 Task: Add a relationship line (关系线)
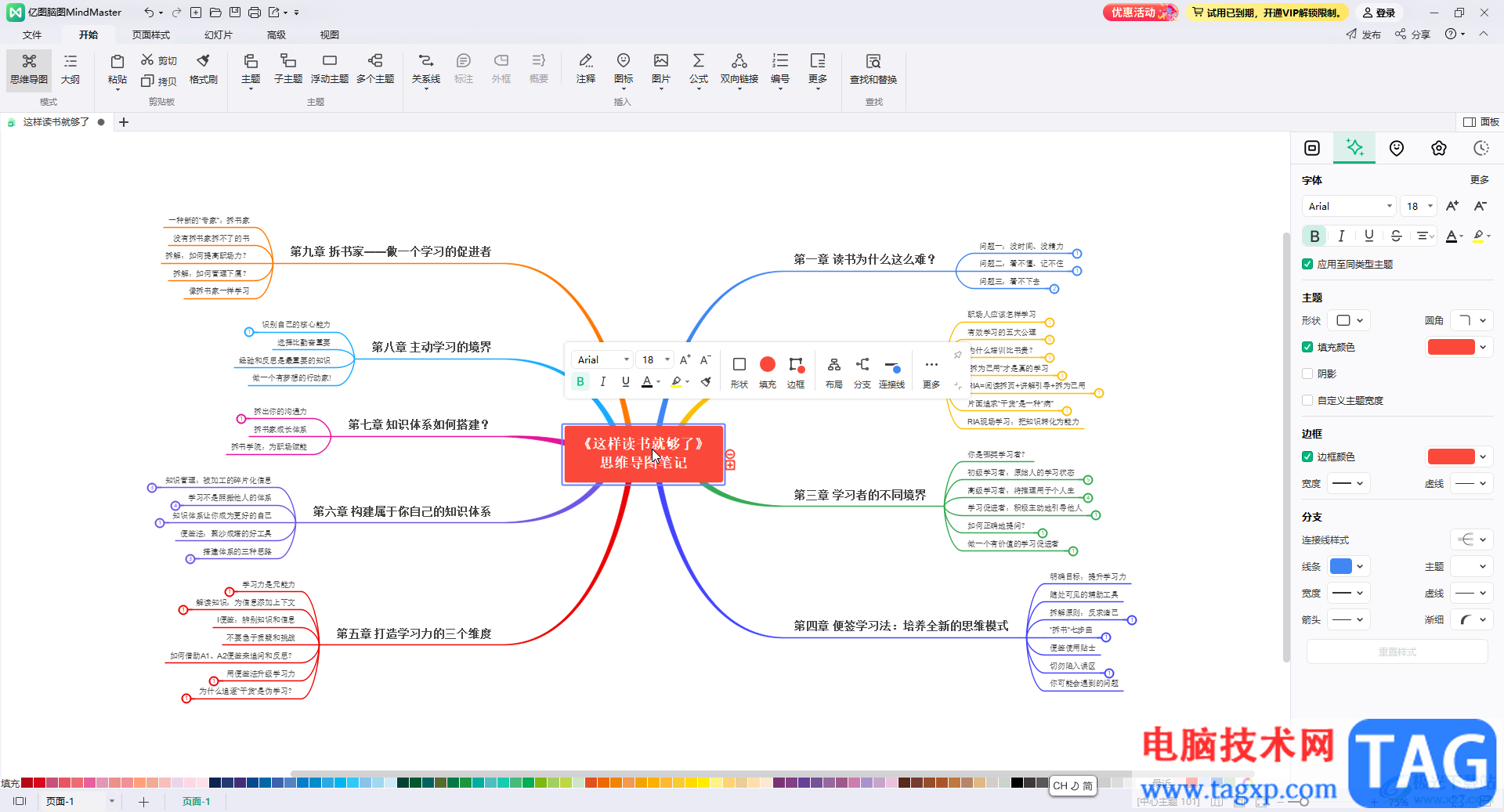click(426, 70)
